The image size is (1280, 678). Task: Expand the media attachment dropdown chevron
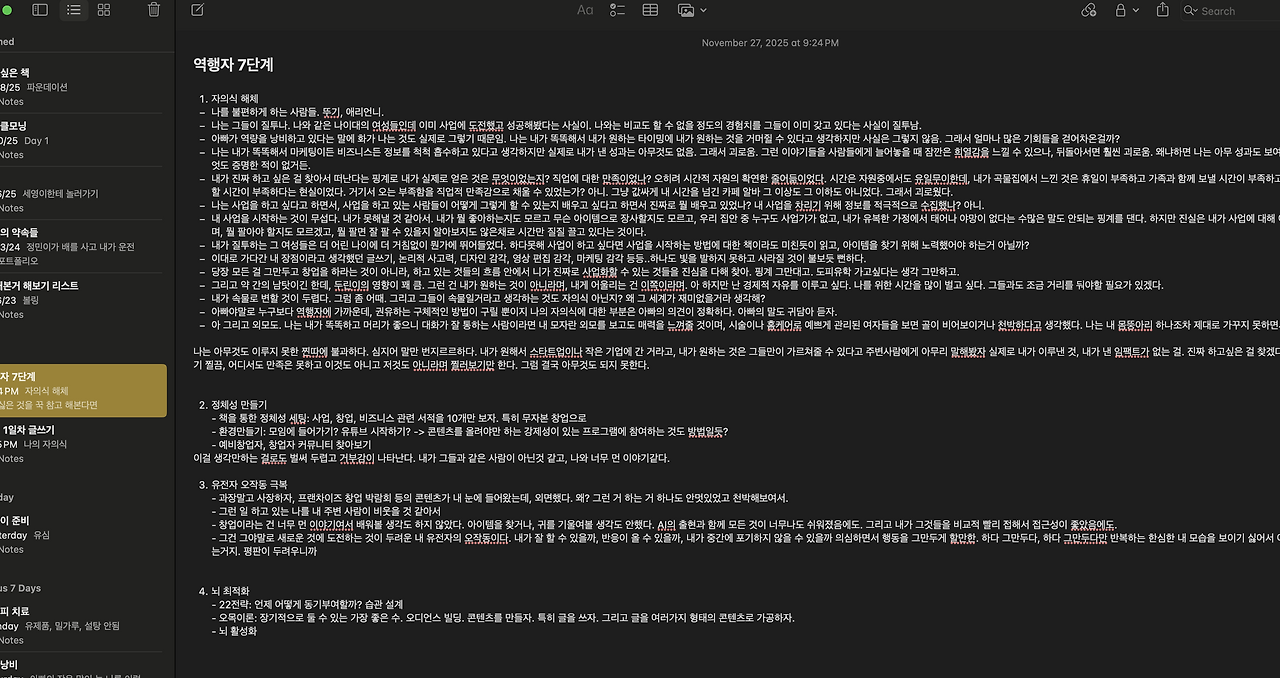tap(702, 10)
